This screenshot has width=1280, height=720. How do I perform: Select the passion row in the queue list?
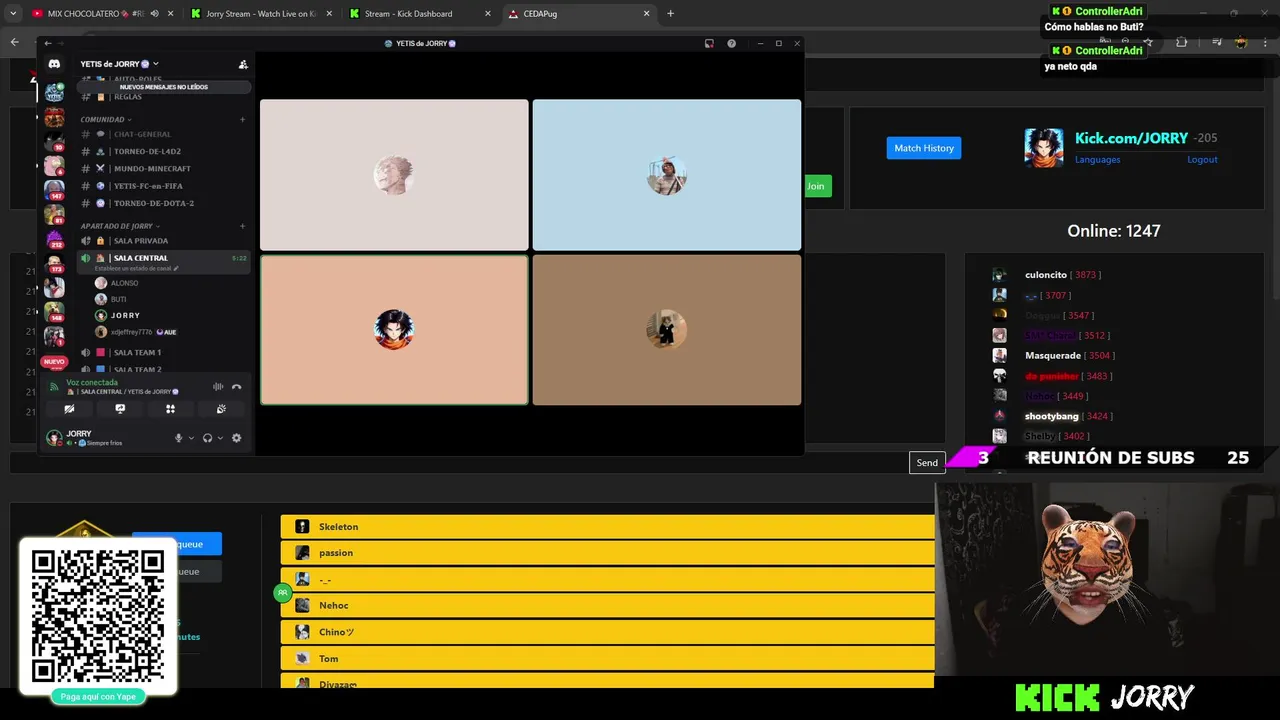608,553
